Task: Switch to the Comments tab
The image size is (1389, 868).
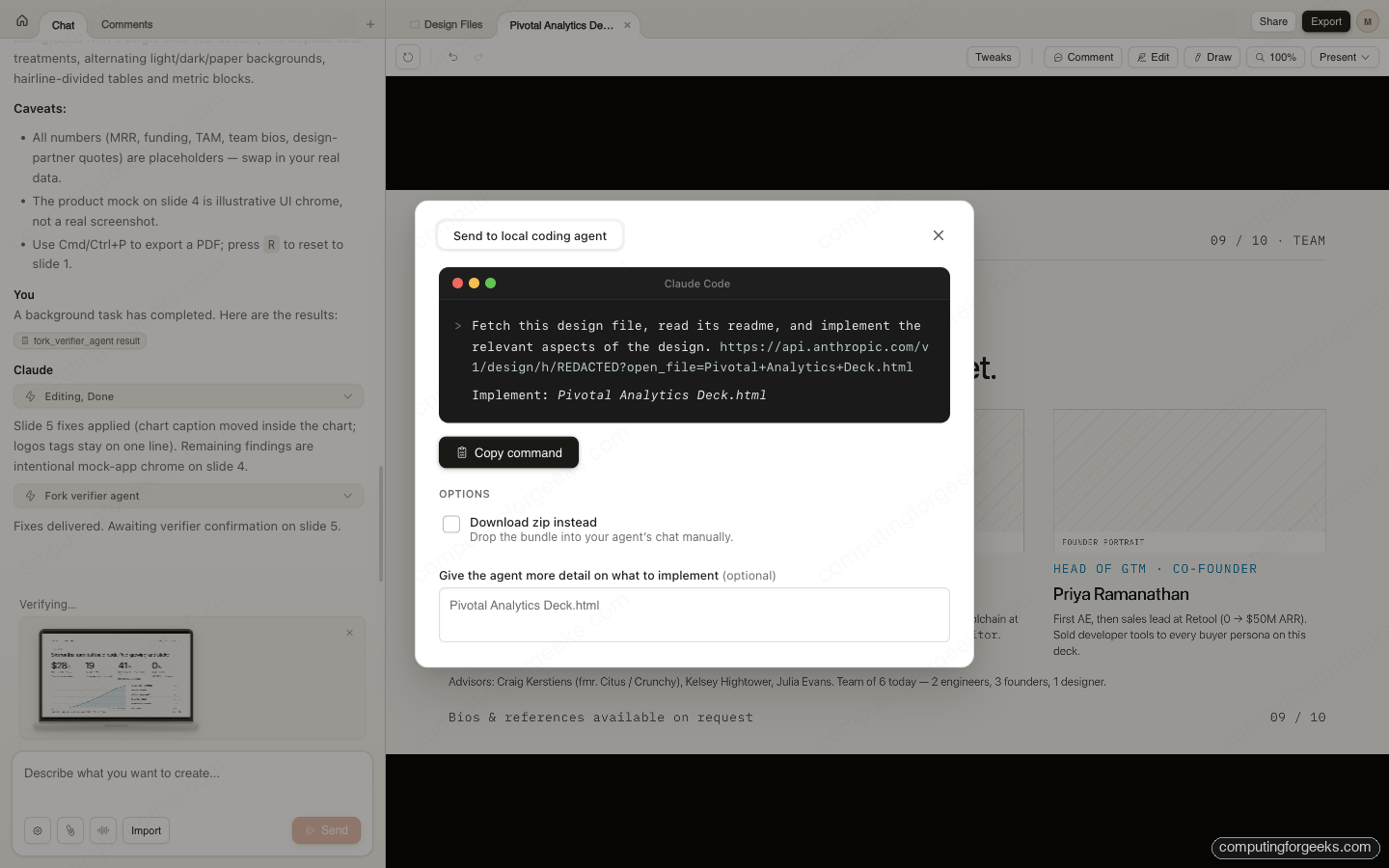Action: coord(125,24)
